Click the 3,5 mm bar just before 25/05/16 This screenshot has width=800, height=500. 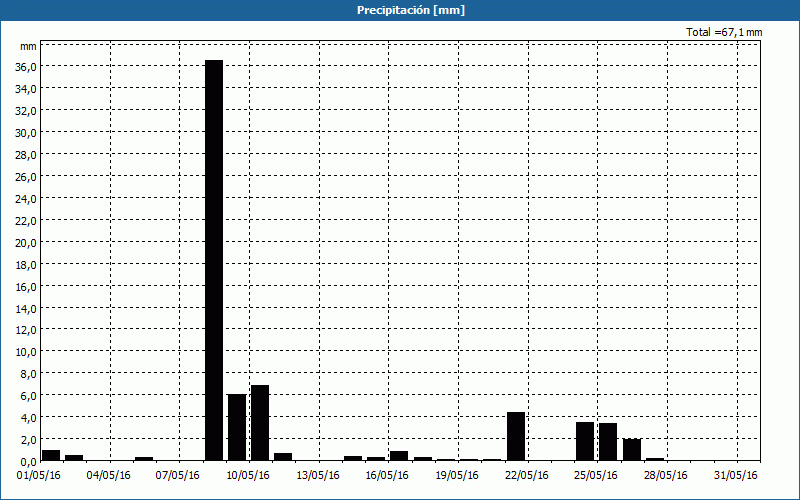[585, 441]
